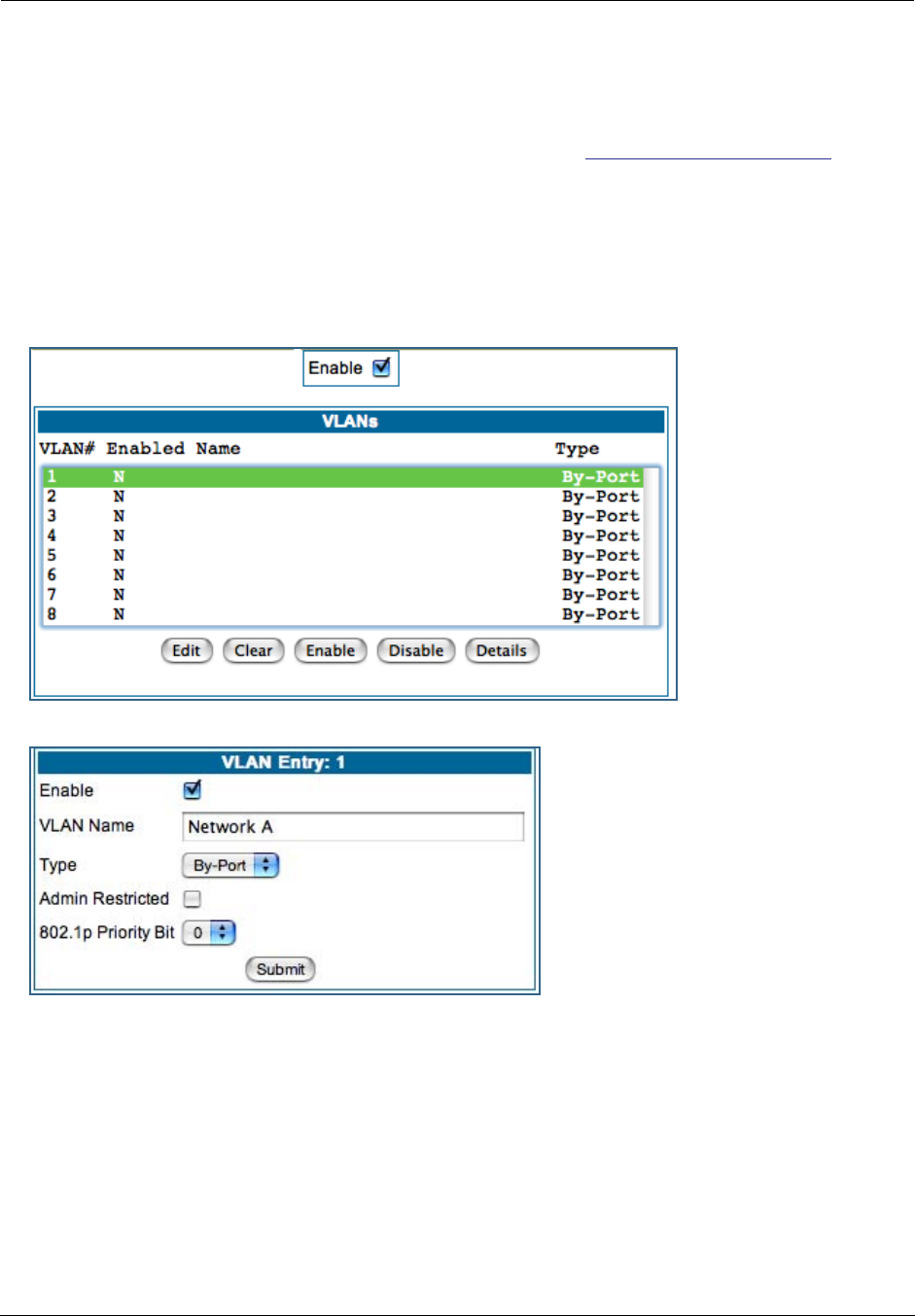
Task: Toggle the top Enable checkbox above VLANs
Action: tap(381, 367)
